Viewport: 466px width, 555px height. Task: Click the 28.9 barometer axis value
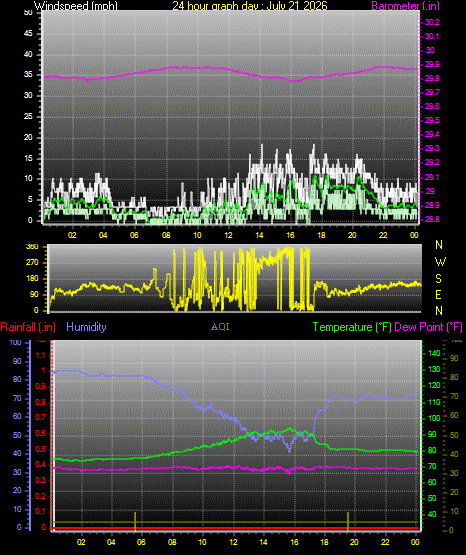(432, 205)
